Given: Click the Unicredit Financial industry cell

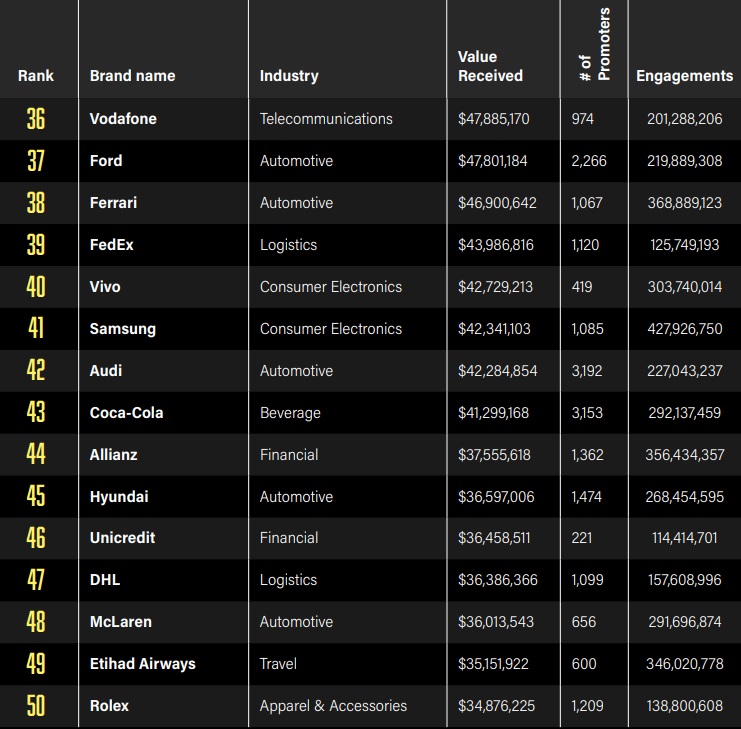Looking at the screenshot, I should click(291, 538).
